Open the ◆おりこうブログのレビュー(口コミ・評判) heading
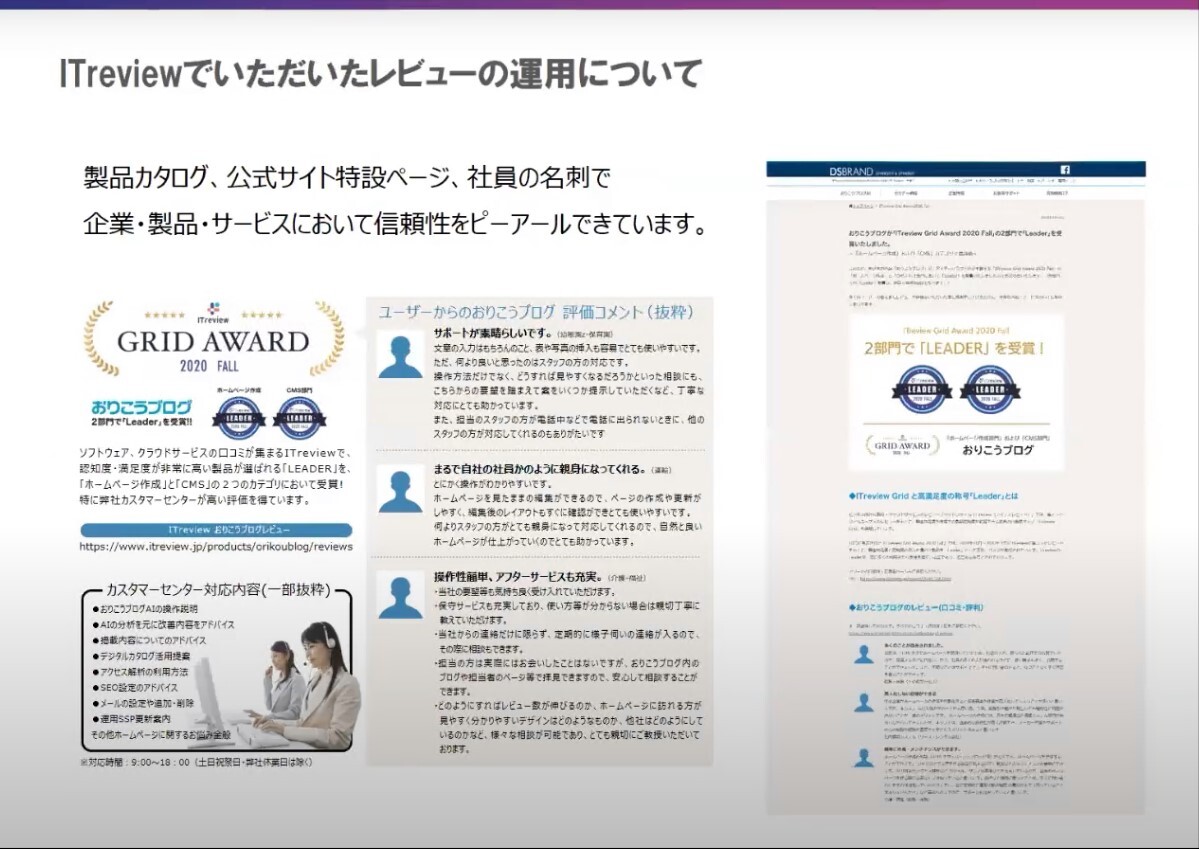 916,607
